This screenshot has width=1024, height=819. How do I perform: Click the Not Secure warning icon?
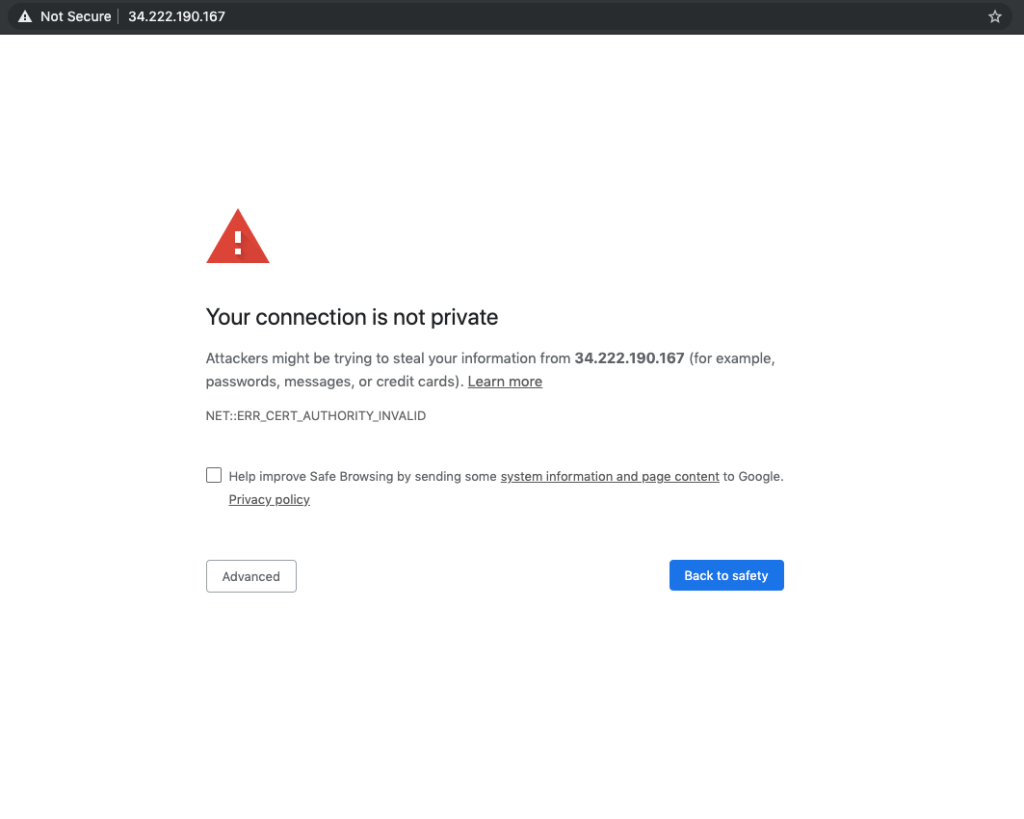coord(23,16)
